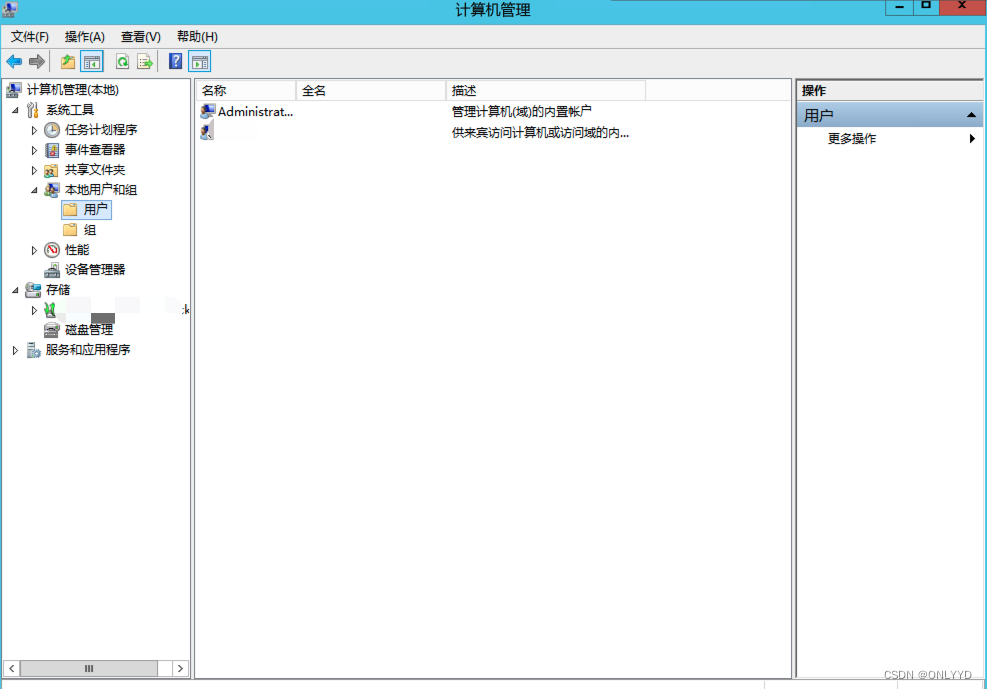Select description 供来宾访问计算机或访问域的内...
Image resolution: width=987 pixels, height=689 pixels.
pos(540,133)
